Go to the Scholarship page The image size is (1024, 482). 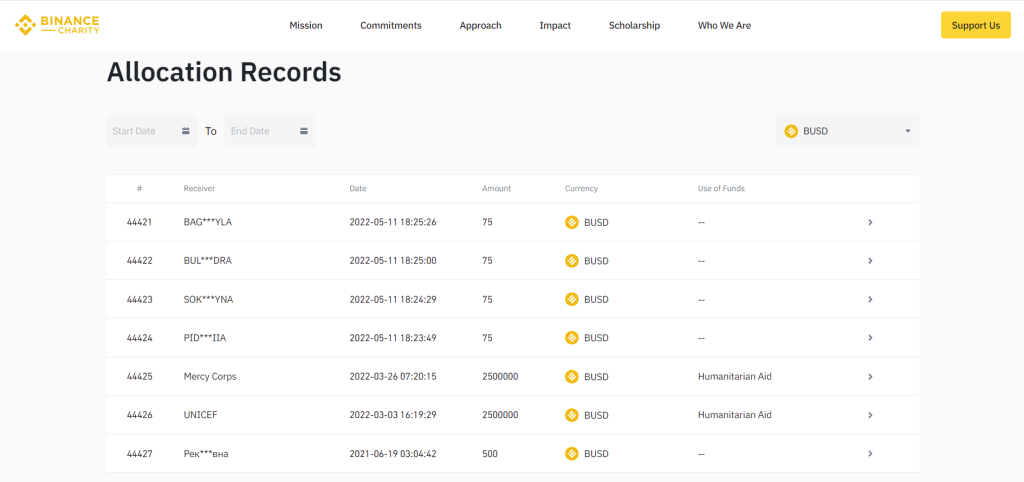[634, 25]
